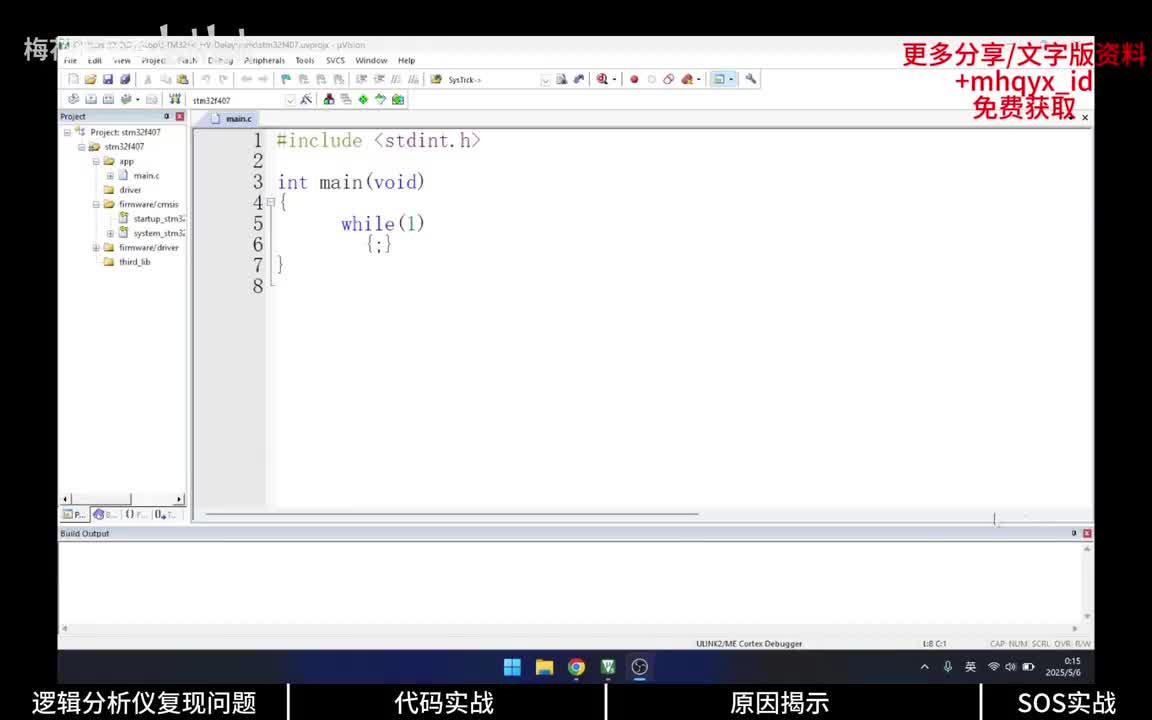This screenshot has height=720, width=1152.
Task: Collapse the main function code fold marker
Action: [271, 202]
